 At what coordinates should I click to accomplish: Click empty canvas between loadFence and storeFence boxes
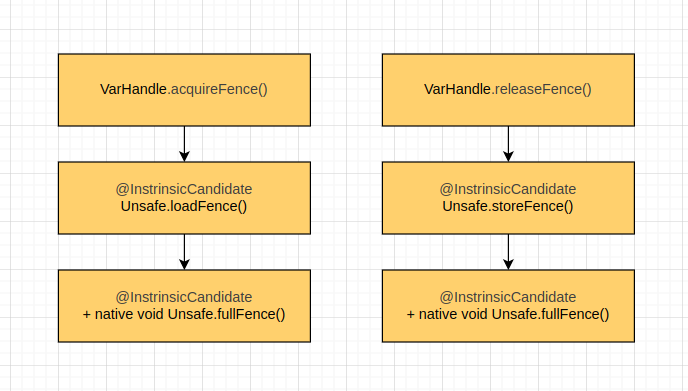pos(346,198)
